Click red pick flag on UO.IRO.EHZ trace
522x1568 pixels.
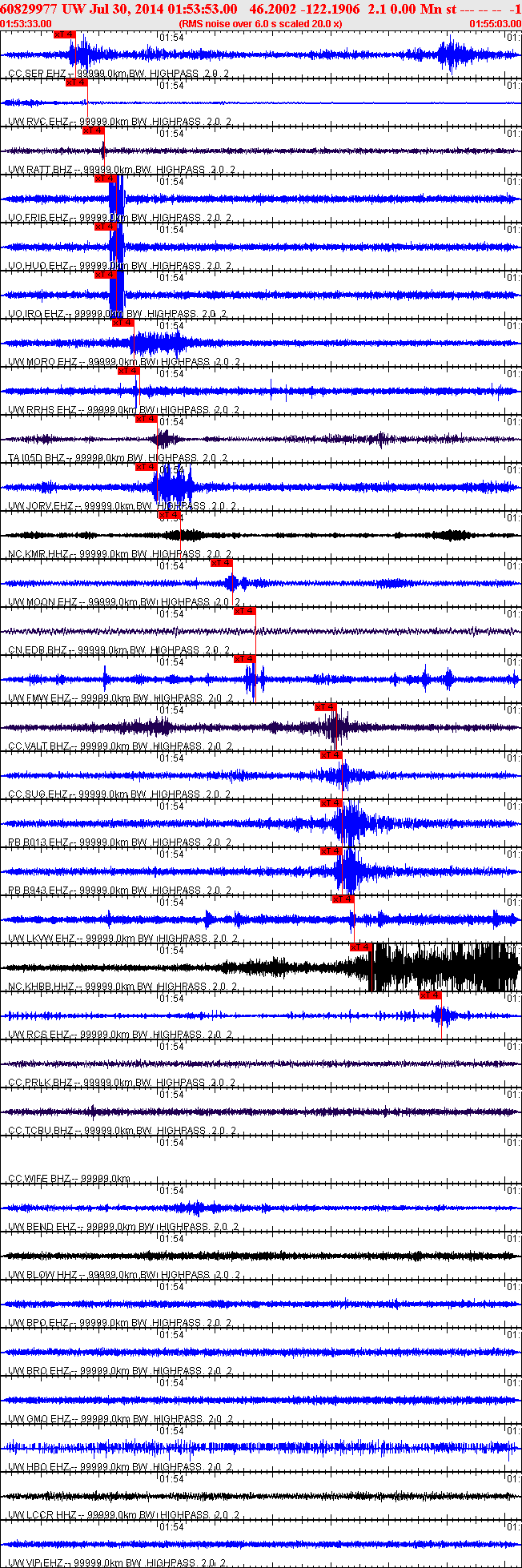[106, 275]
